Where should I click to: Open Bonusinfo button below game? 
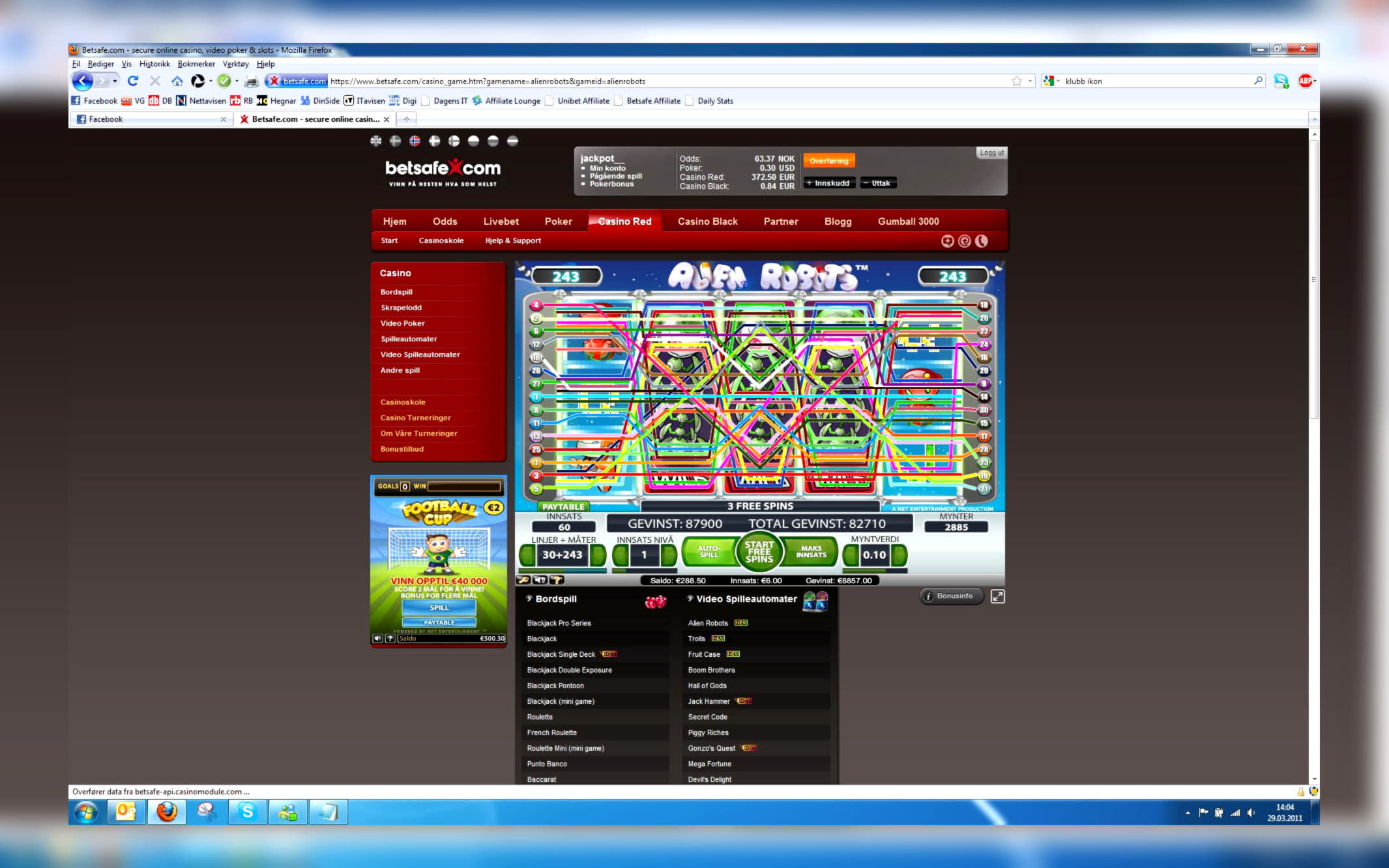(x=951, y=596)
